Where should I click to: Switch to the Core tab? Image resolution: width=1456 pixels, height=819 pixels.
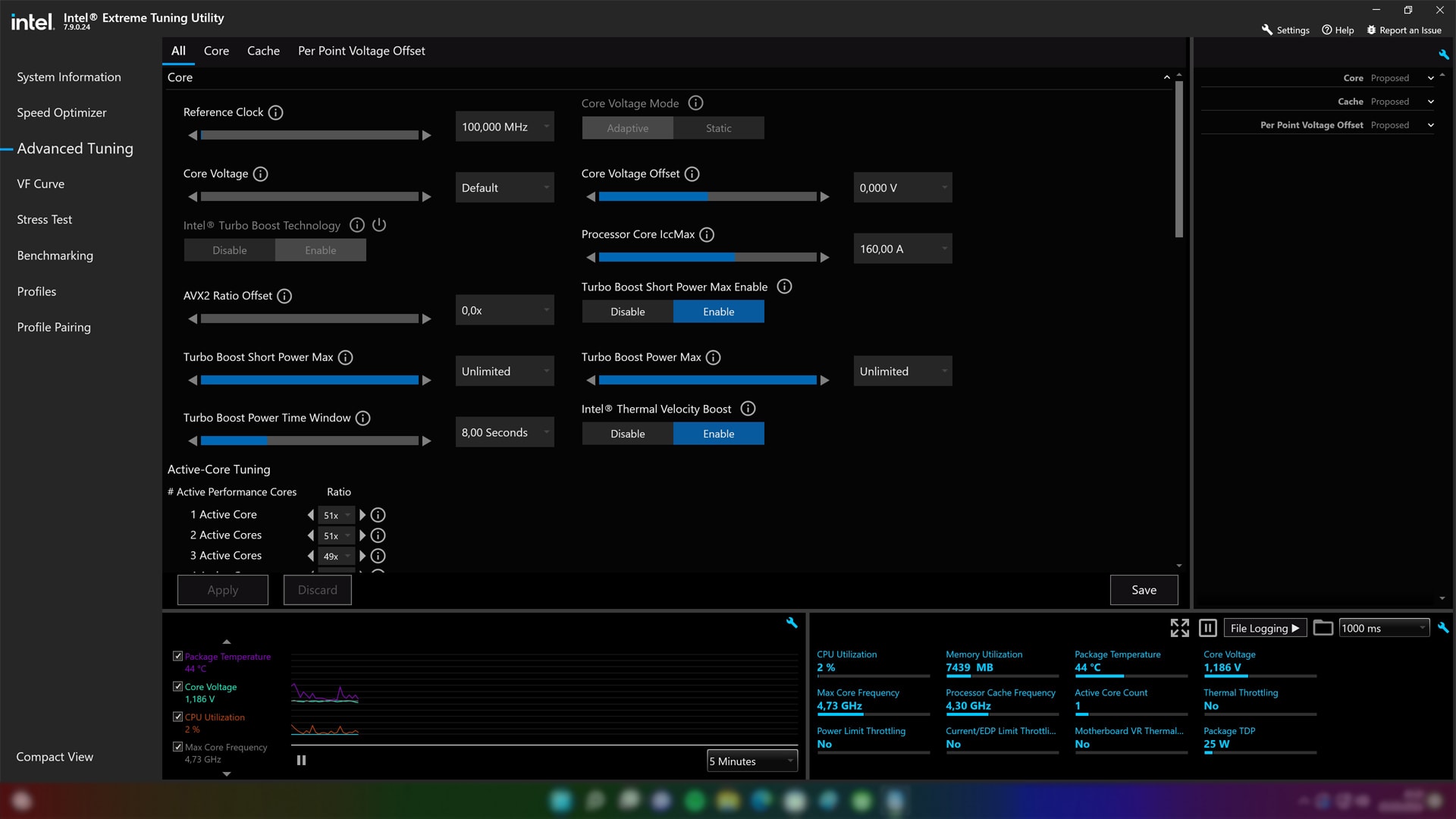pyautogui.click(x=216, y=51)
